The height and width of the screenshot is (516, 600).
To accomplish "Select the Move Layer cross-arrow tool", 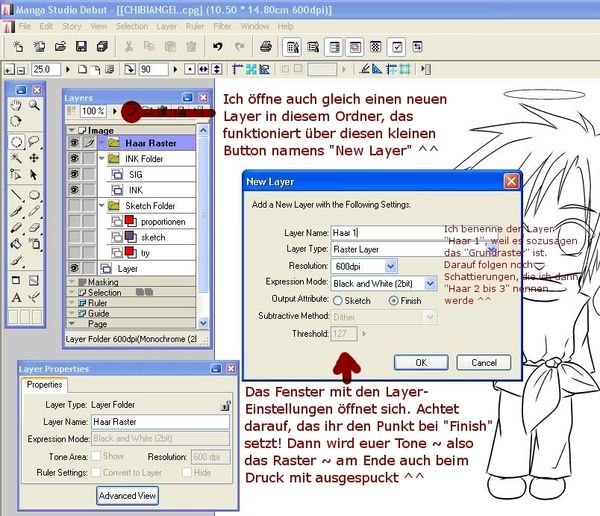I will click(34, 158).
